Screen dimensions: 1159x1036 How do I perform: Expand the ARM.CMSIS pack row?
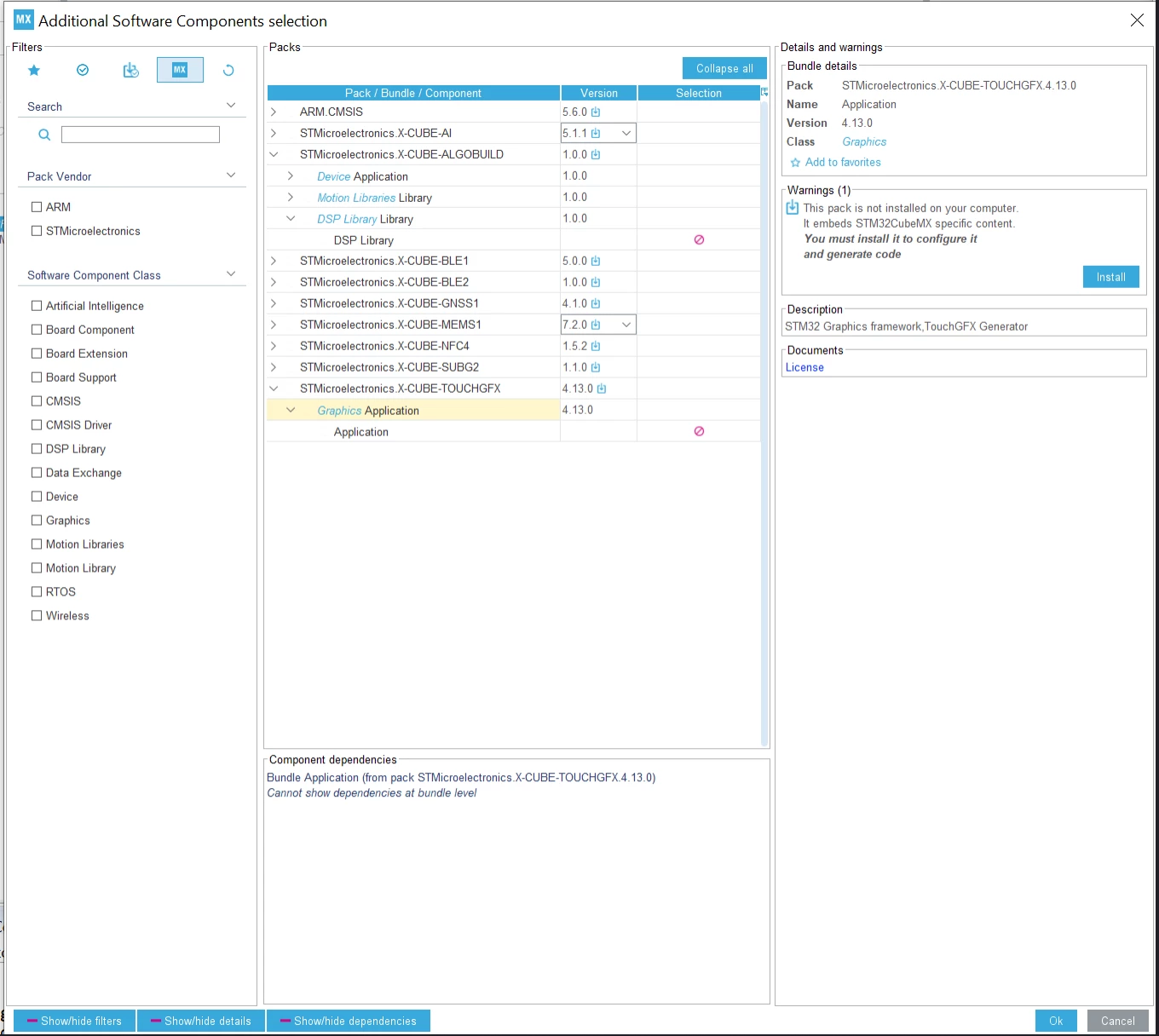click(274, 112)
